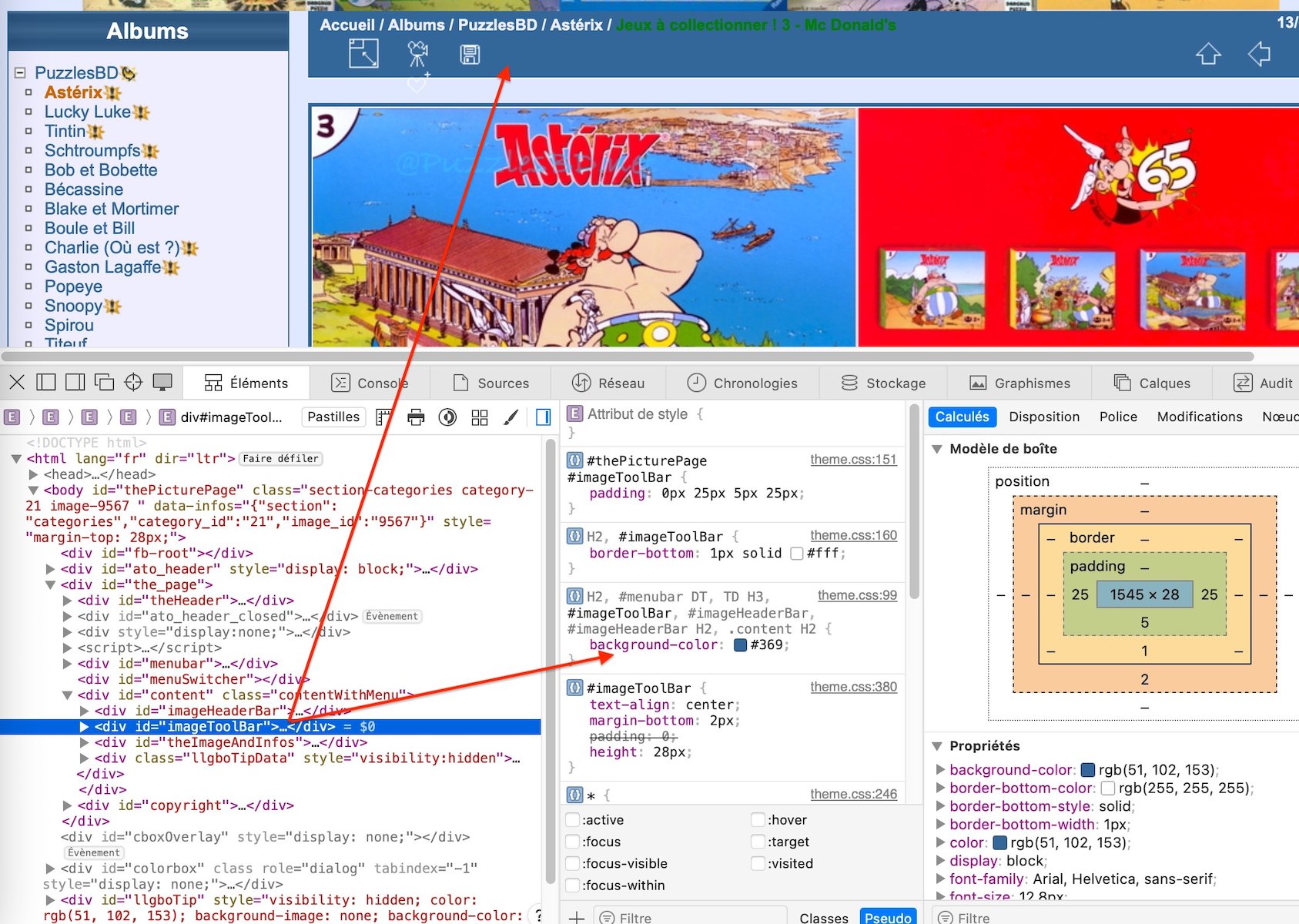The width and height of the screenshot is (1299, 924).
Task: Toggle the Pseudo classes button
Action: pos(888,917)
